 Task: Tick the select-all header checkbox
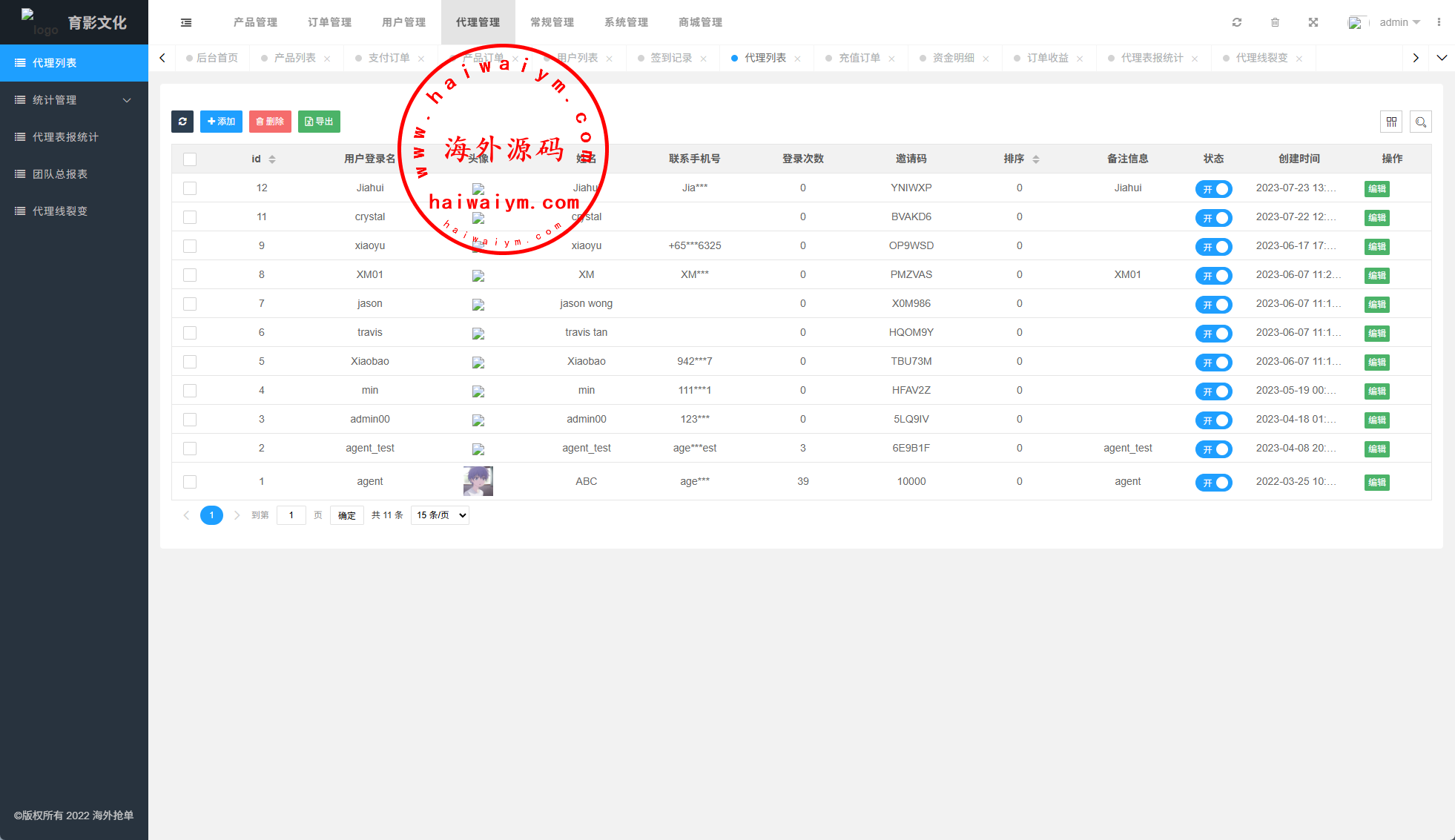tap(190, 159)
